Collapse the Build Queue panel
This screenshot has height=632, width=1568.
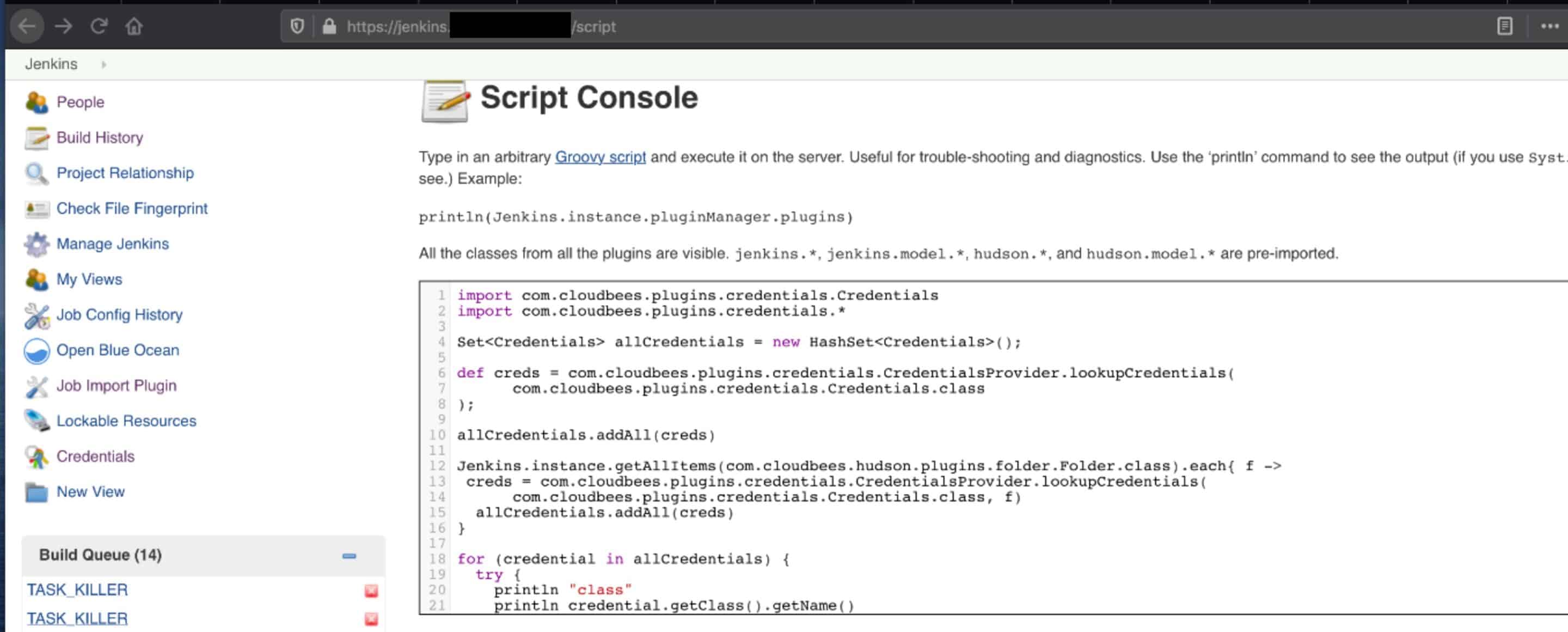point(349,556)
